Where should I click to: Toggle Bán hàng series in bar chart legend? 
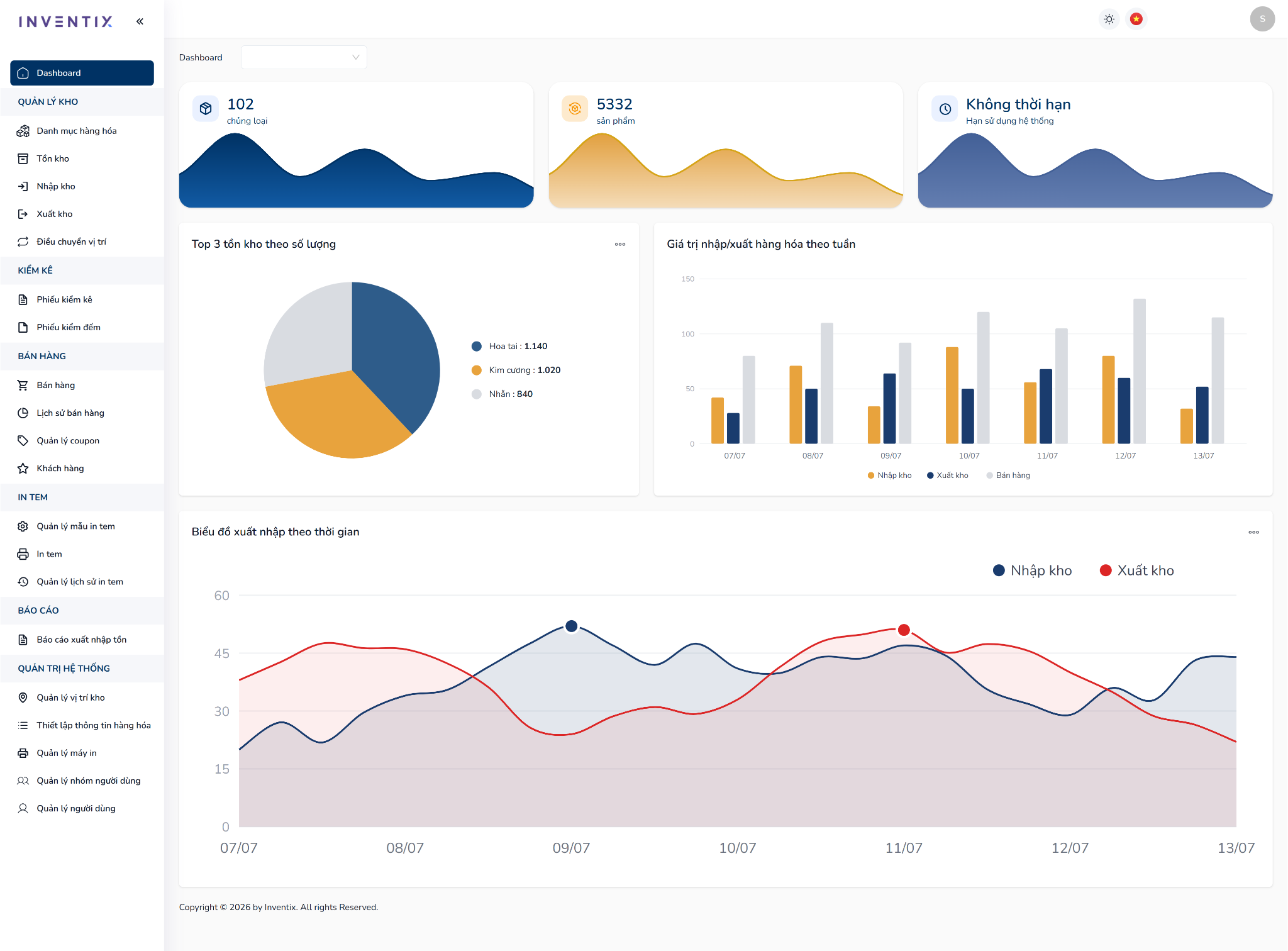tap(1008, 475)
